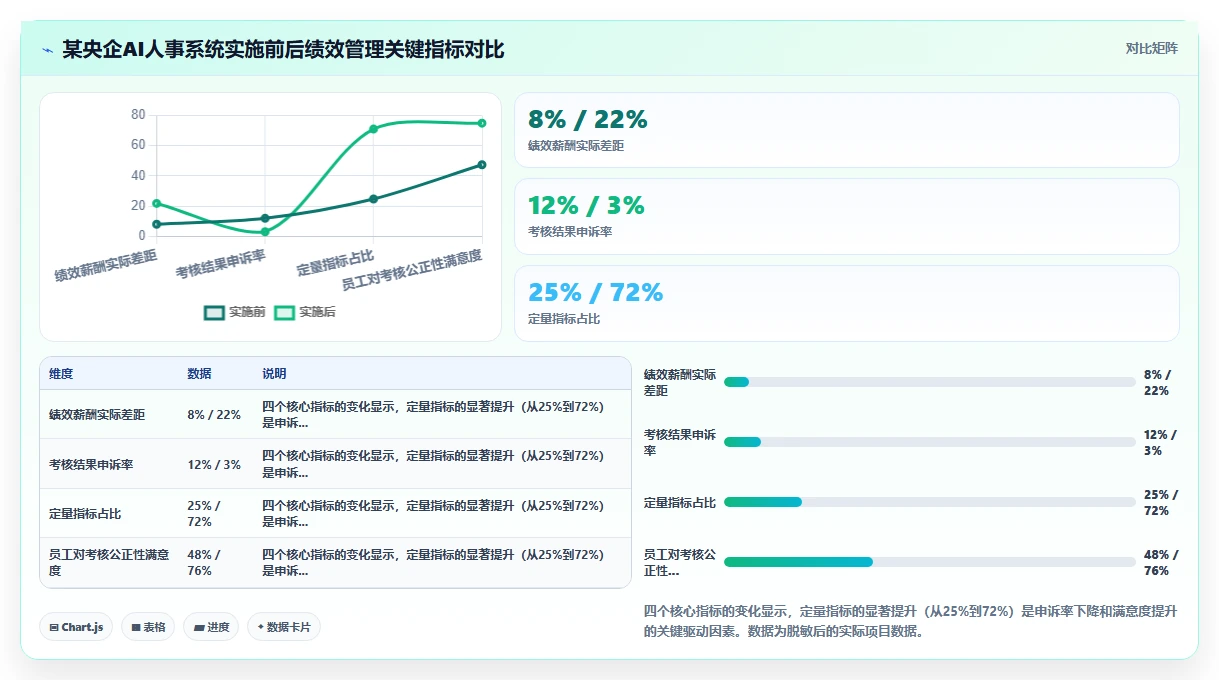Screen dimensions: 1219x680
Task: Click table data cell 8% / 22%
Action: (x=215, y=414)
